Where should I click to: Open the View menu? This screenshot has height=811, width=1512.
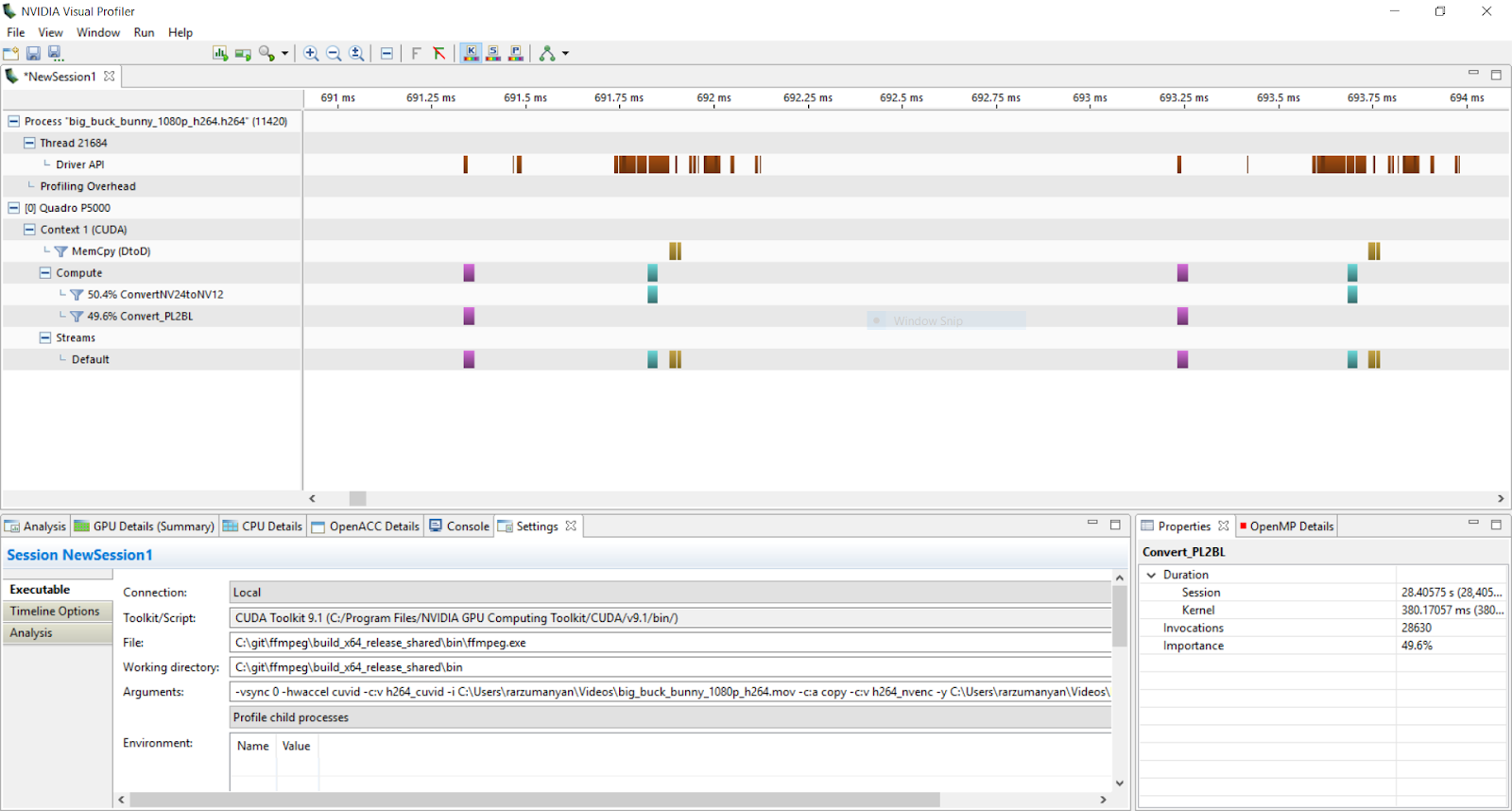tap(50, 32)
